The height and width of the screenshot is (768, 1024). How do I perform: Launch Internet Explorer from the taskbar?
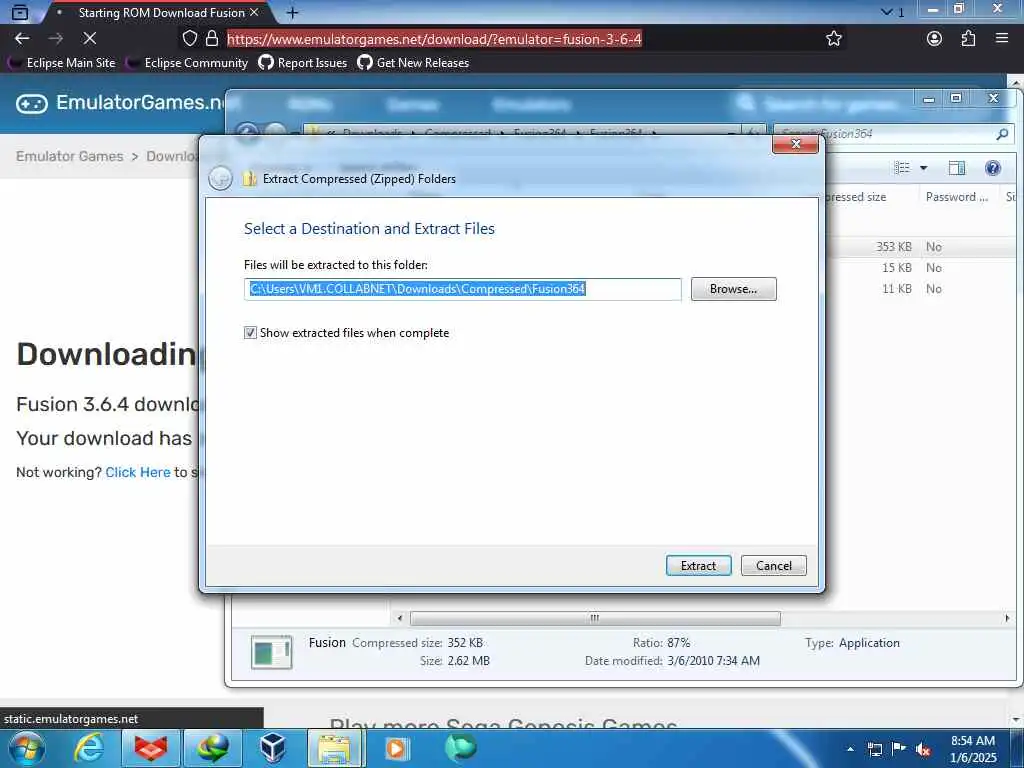pyautogui.click(x=89, y=748)
